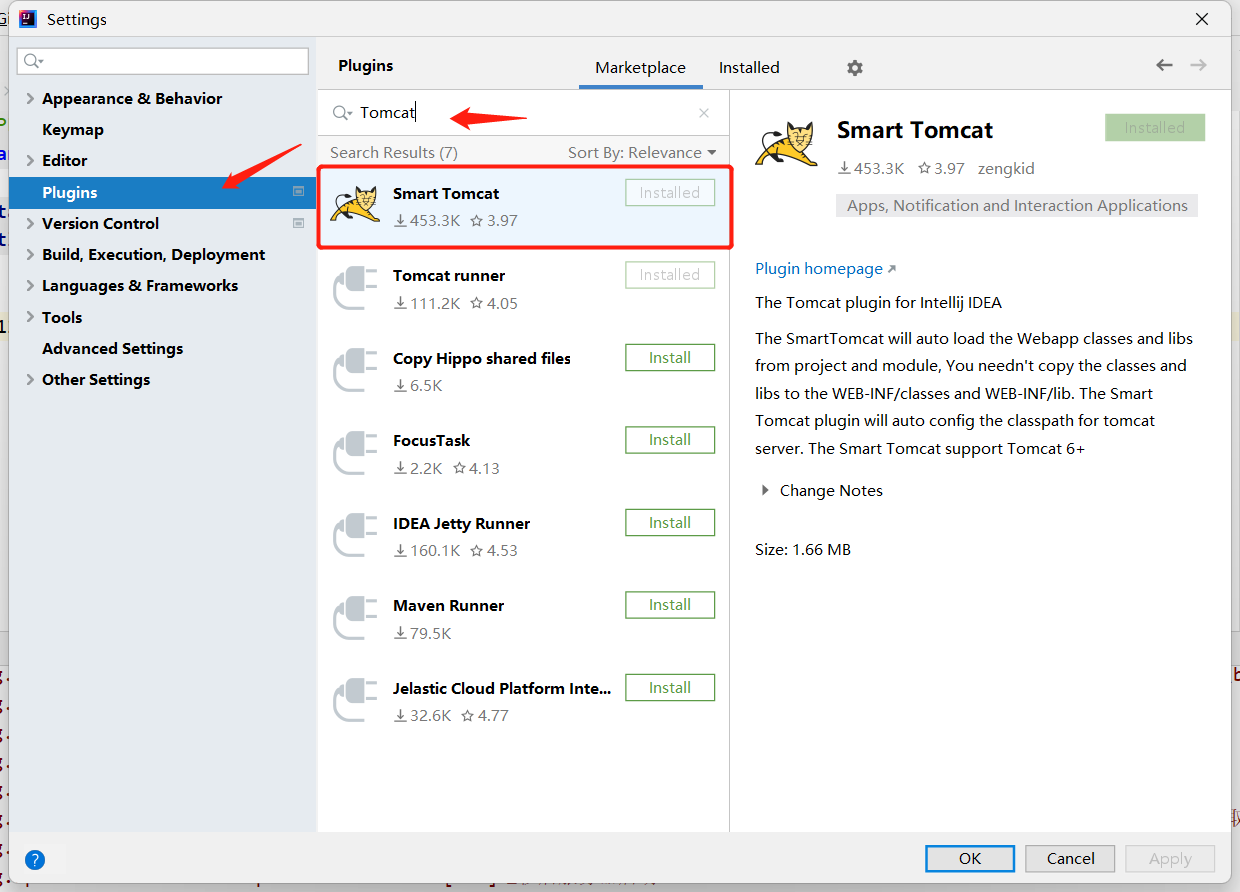Open the plugins manage gear icon
Image resolution: width=1240 pixels, height=892 pixels.
(x=854, y=67)
